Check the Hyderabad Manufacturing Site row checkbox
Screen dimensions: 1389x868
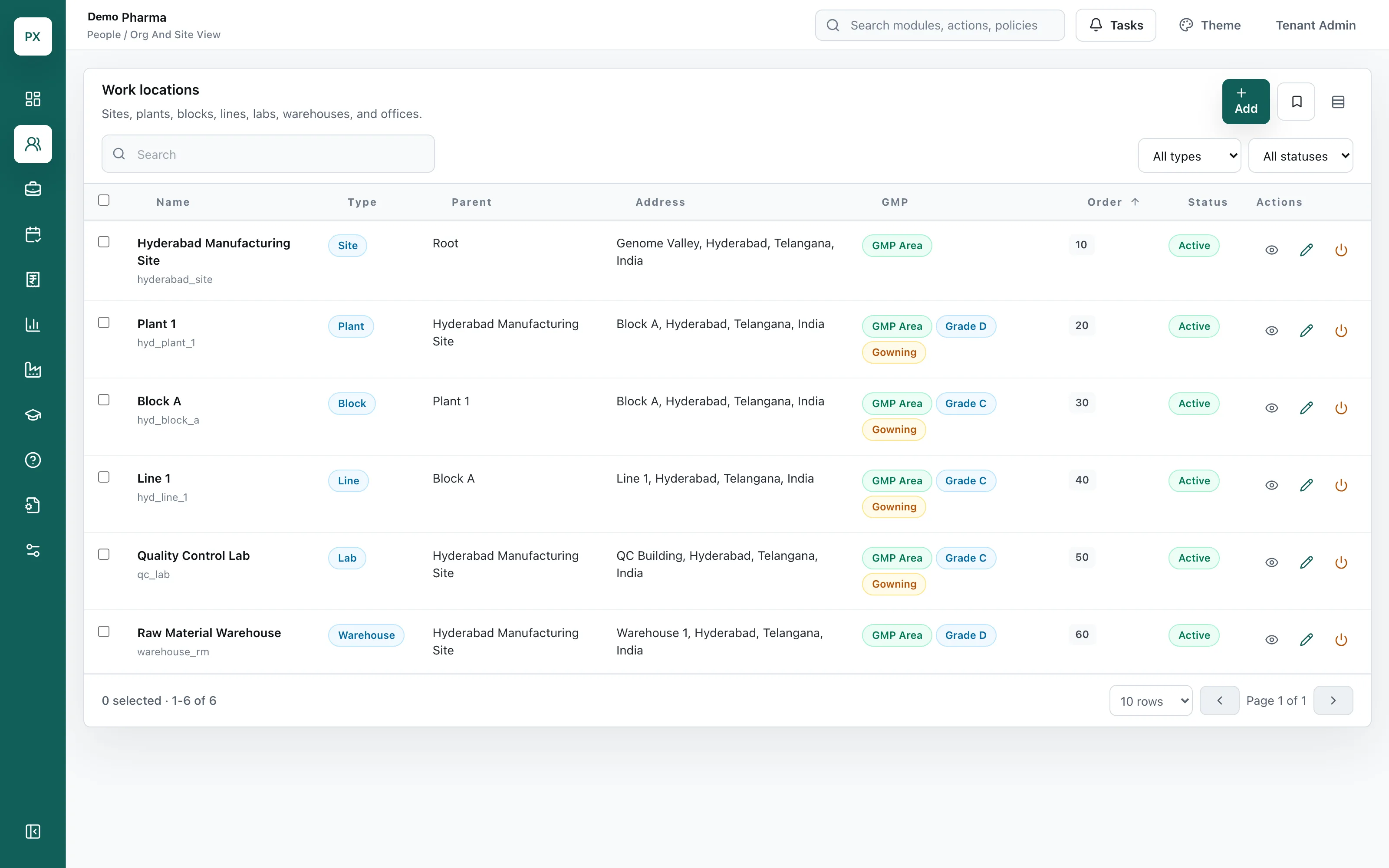click(x=104, y=242)
